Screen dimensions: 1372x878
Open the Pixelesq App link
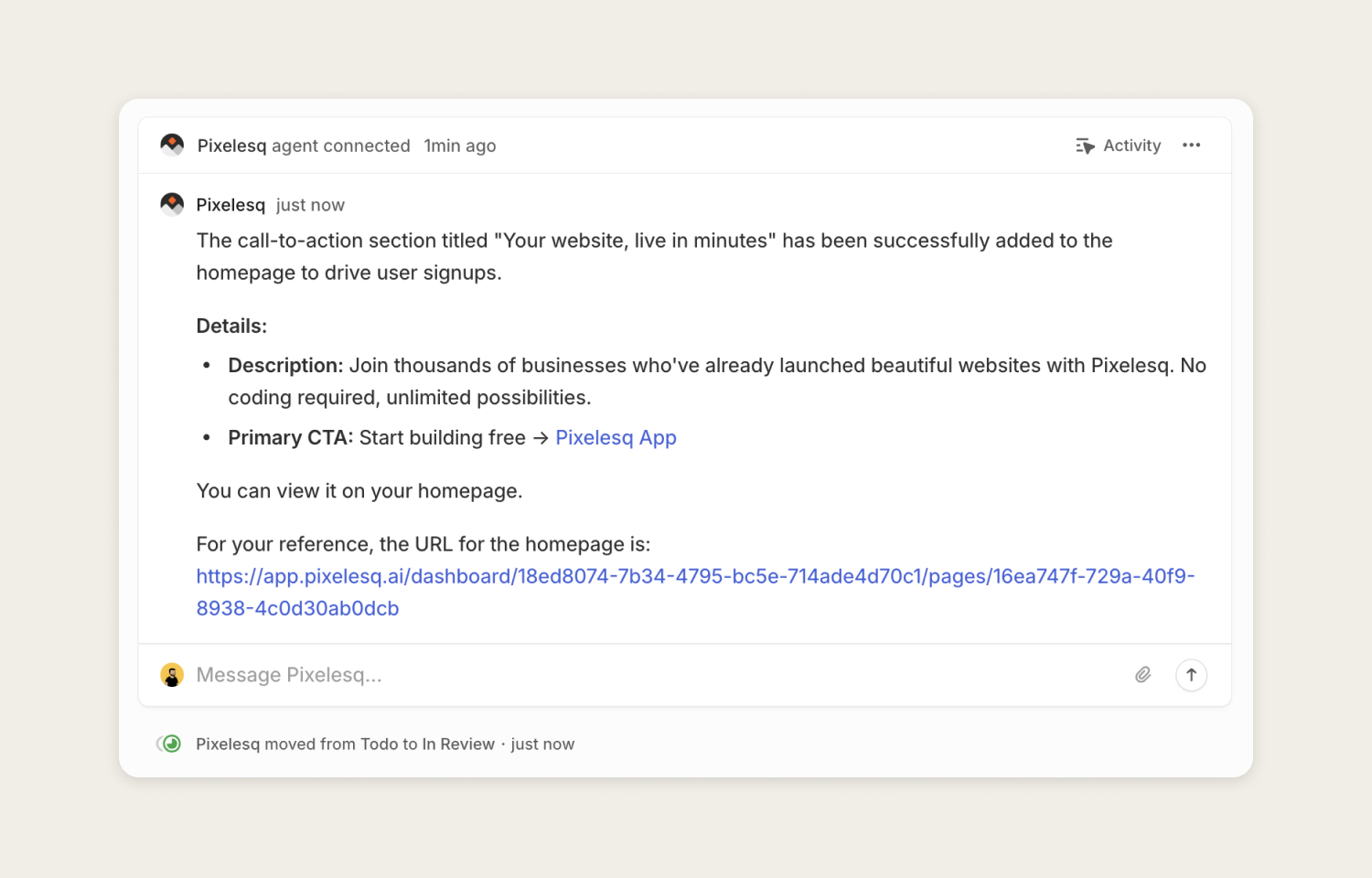[x=616, y=437]
